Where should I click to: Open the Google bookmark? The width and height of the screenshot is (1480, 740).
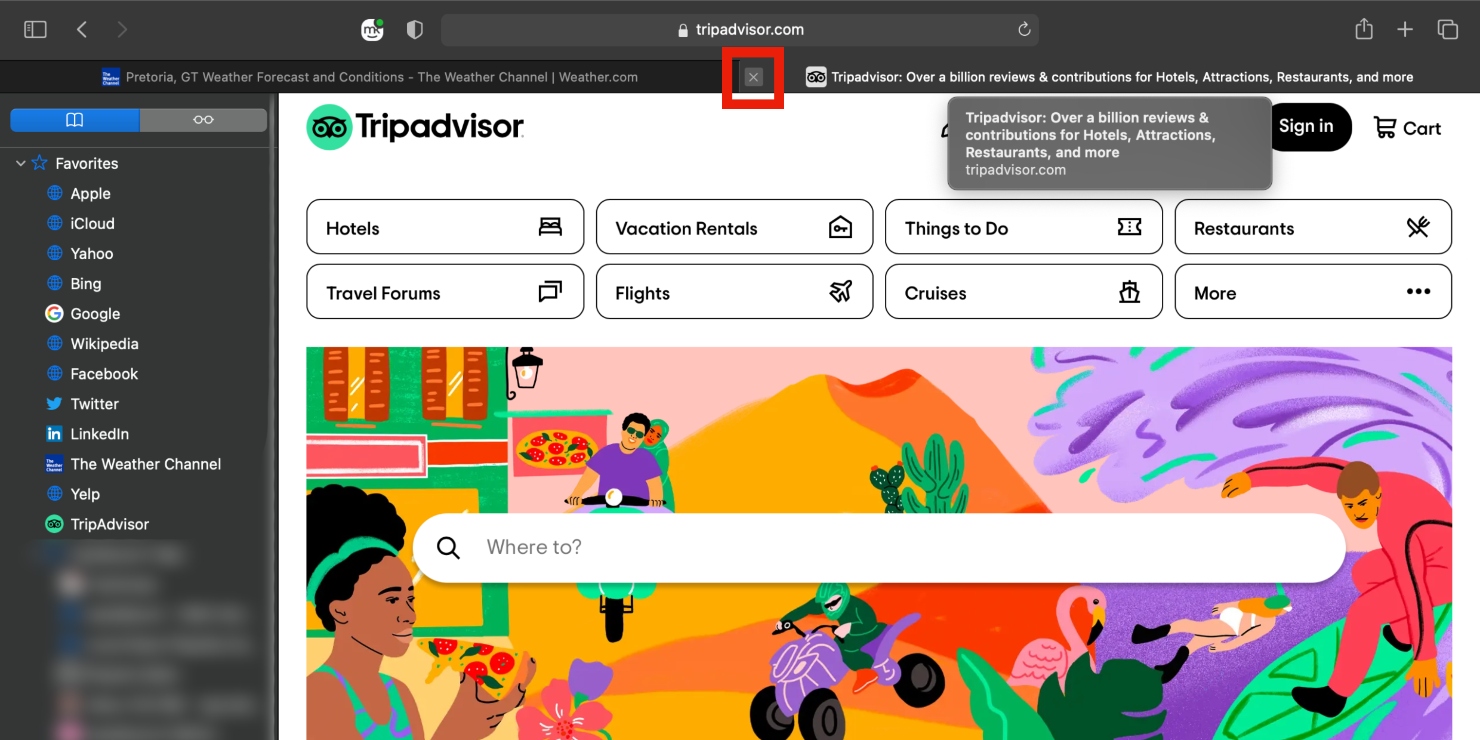[95, 314]
